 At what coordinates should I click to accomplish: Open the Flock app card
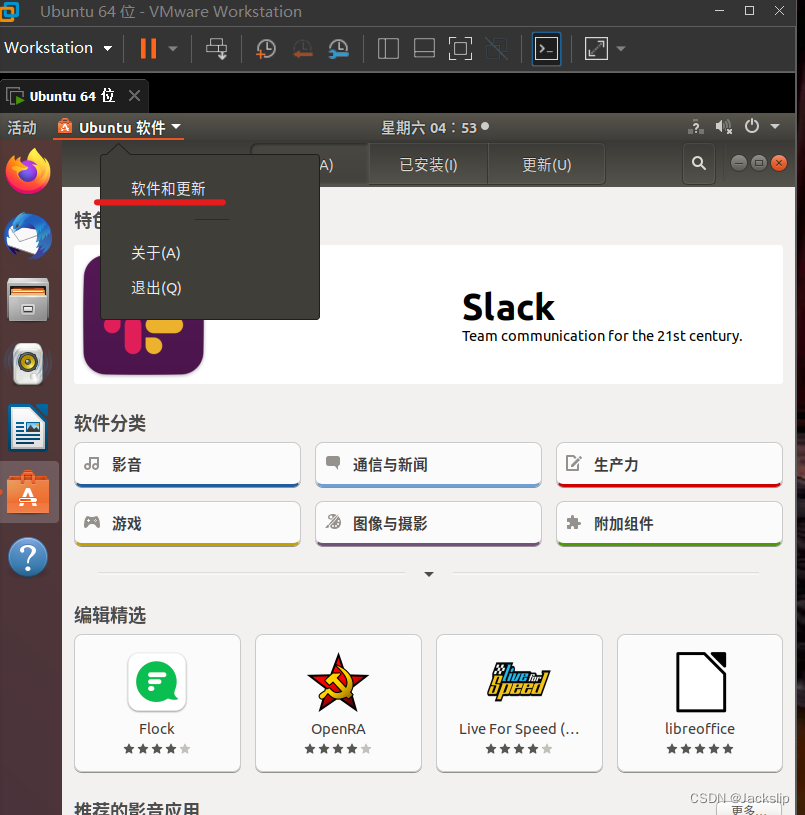tap(157, 703)
